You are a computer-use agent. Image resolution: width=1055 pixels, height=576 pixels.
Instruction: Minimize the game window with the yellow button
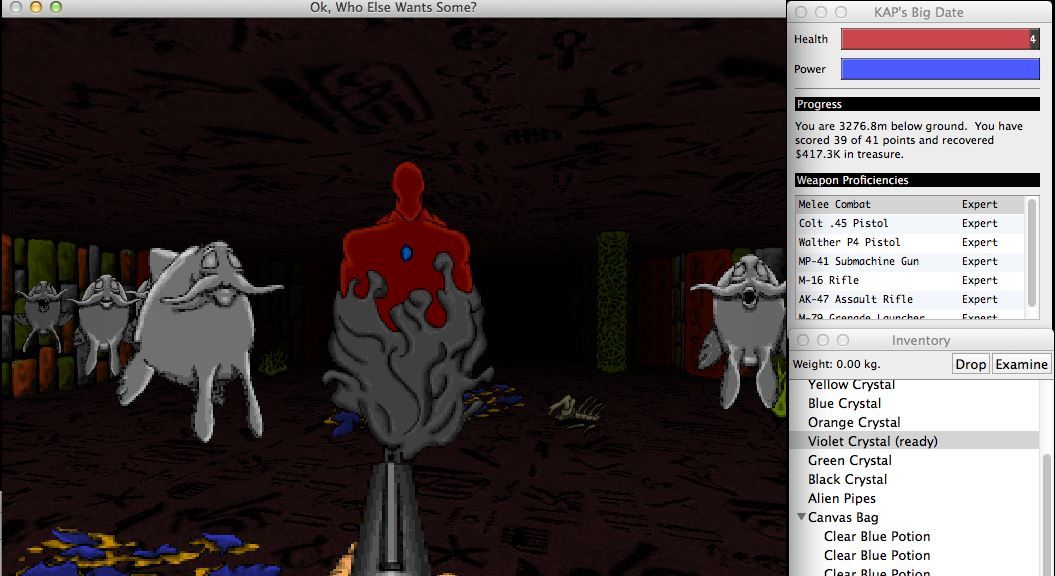34,7
